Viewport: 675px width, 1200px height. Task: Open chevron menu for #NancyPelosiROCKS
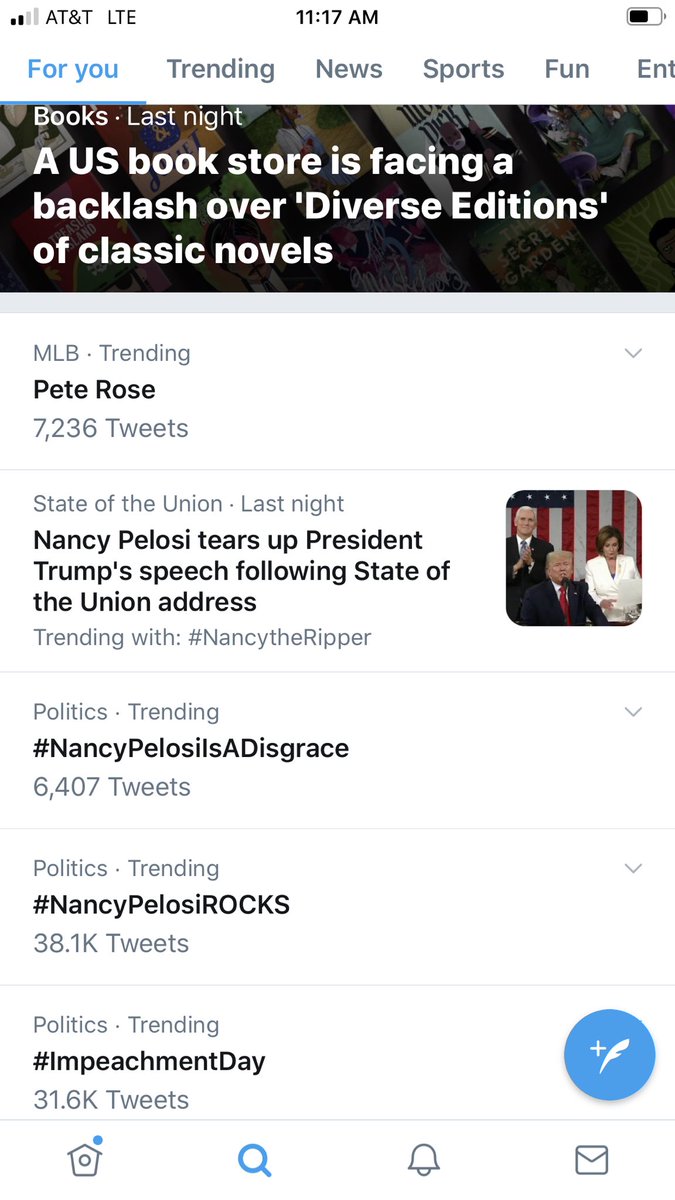(633, 868)
